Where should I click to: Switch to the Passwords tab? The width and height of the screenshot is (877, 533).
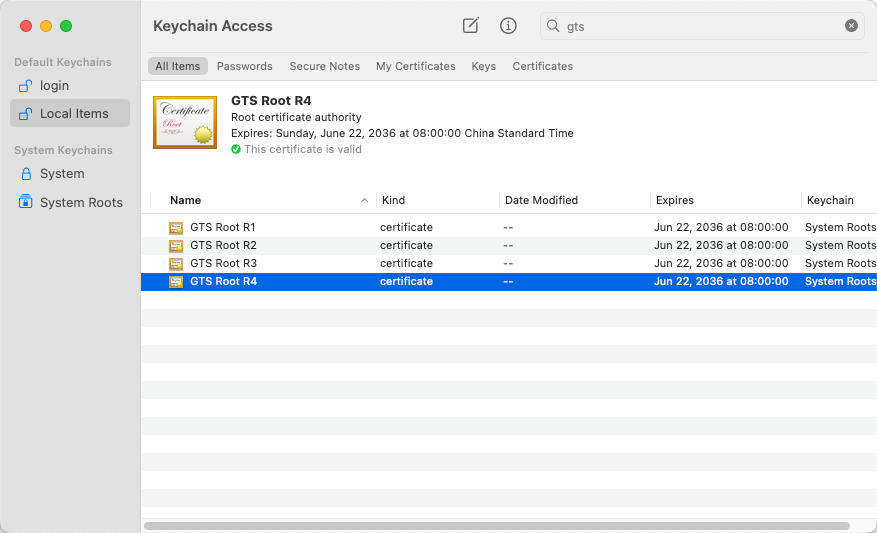point(244,66)
